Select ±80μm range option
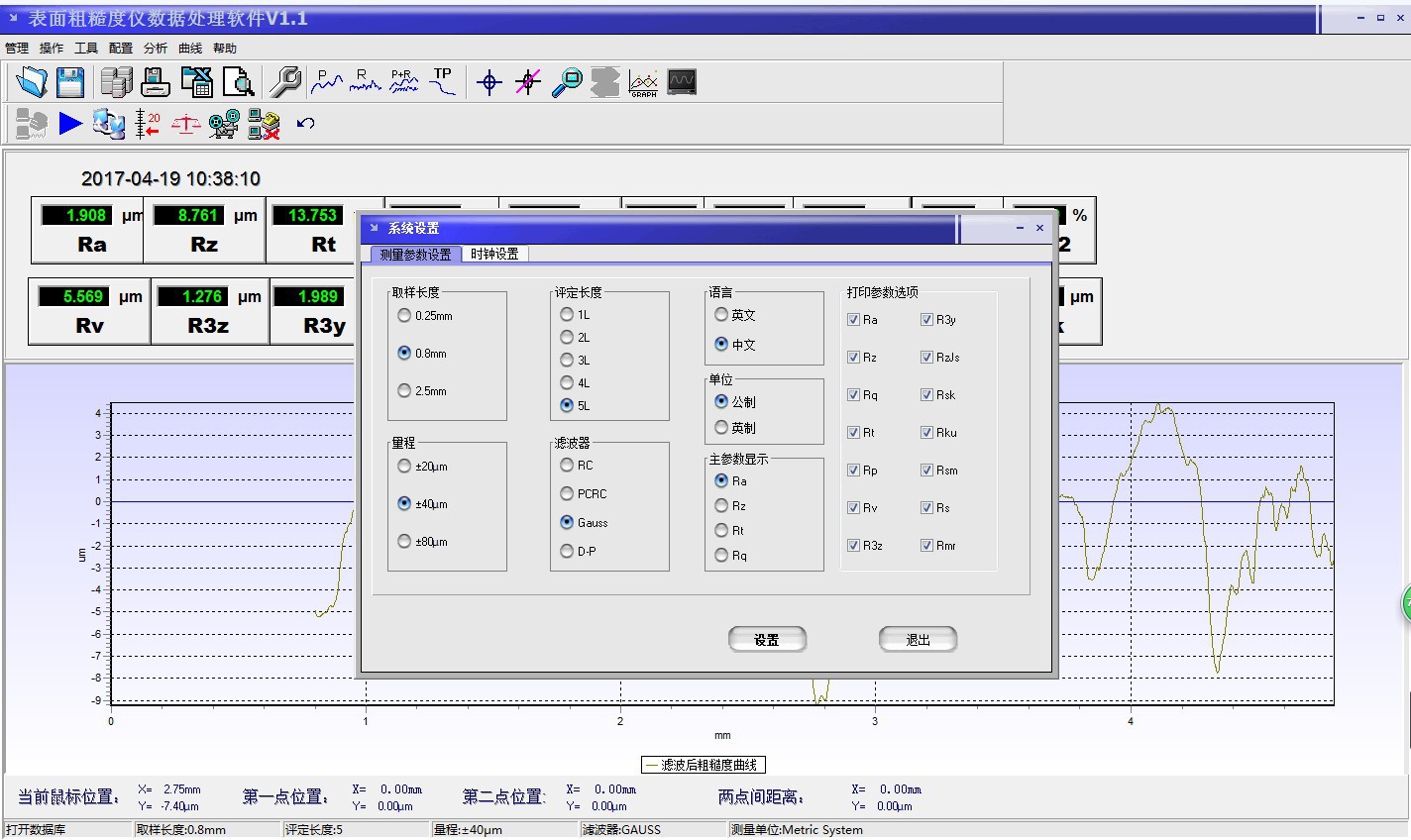Viewport: 1411px width, 840px height. (404, 542)
